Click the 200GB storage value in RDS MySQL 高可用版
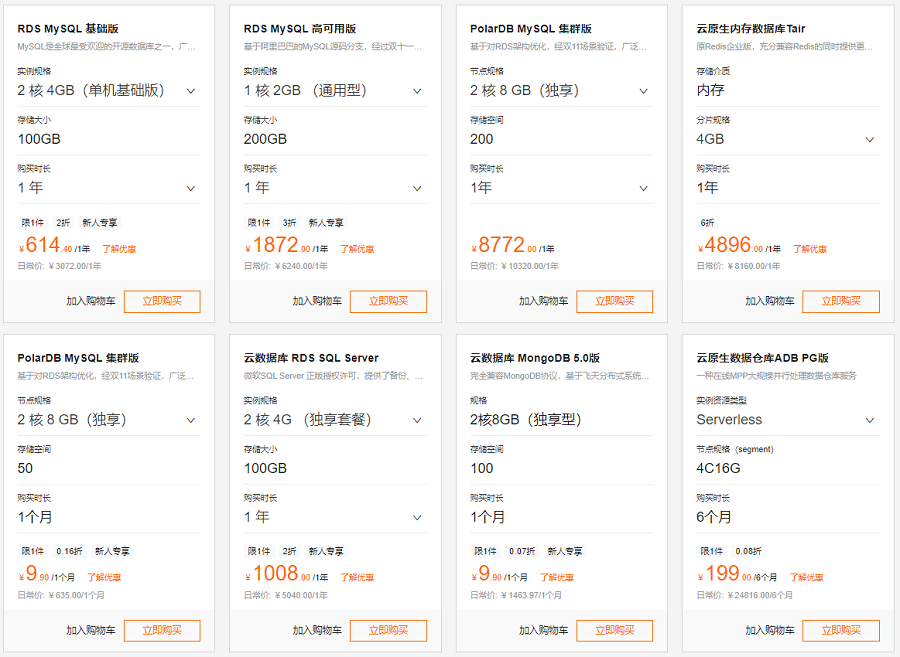900x657 pixels. pyautogui.click(x=265, y=139)
